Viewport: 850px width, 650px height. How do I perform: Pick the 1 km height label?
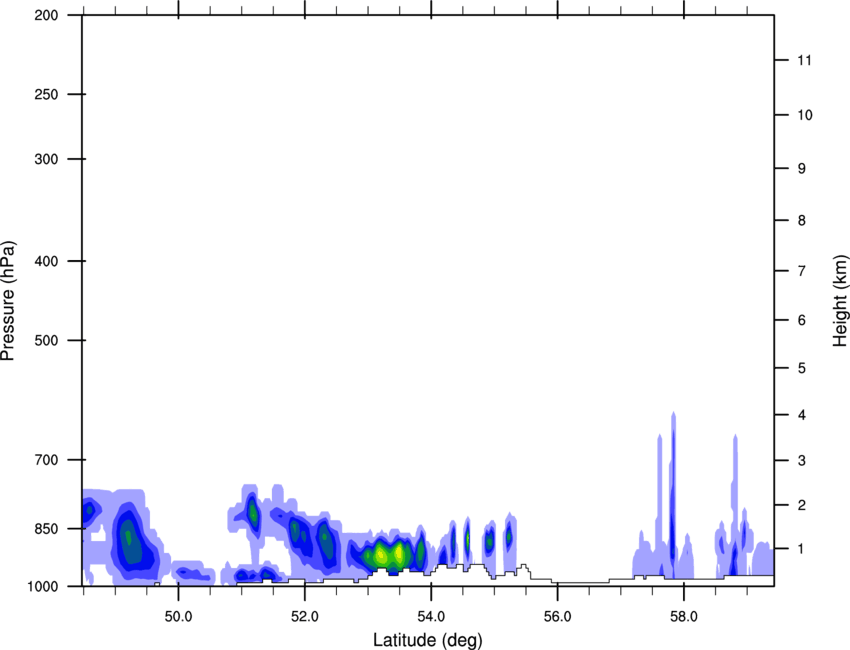pyautogui.click(x=802, y=549)
